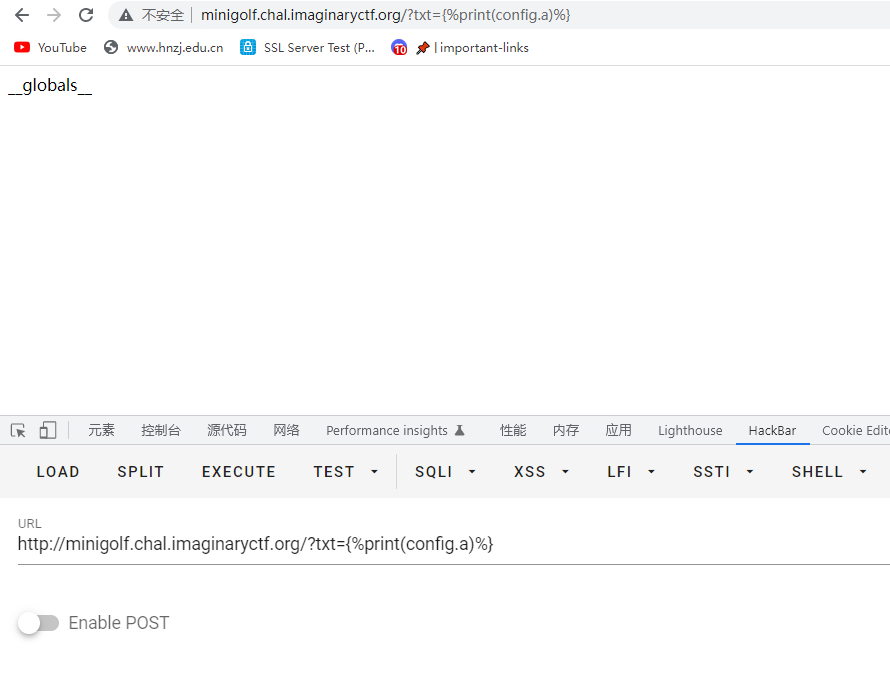Image resolution: width=890 pixels, height=690 pixels.
Task: Reload the page via the refresh icon
Action: [86, 15]
